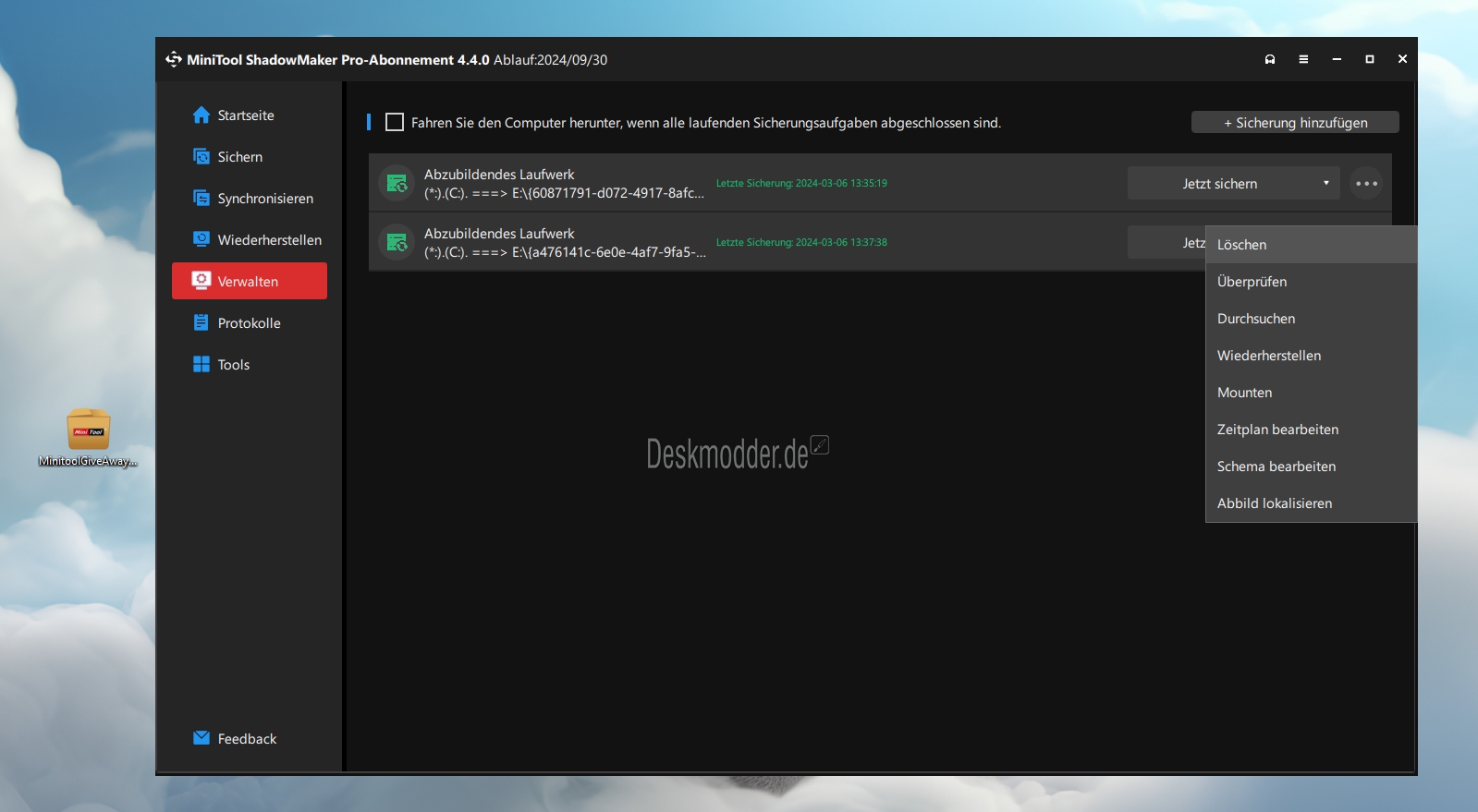Image resolution: width=1478 pixels, height=812 pixels.
Task: Click the timestamp 2024-03-06 13:35:19
Action: pyautogui.click(x=841, y=183)
